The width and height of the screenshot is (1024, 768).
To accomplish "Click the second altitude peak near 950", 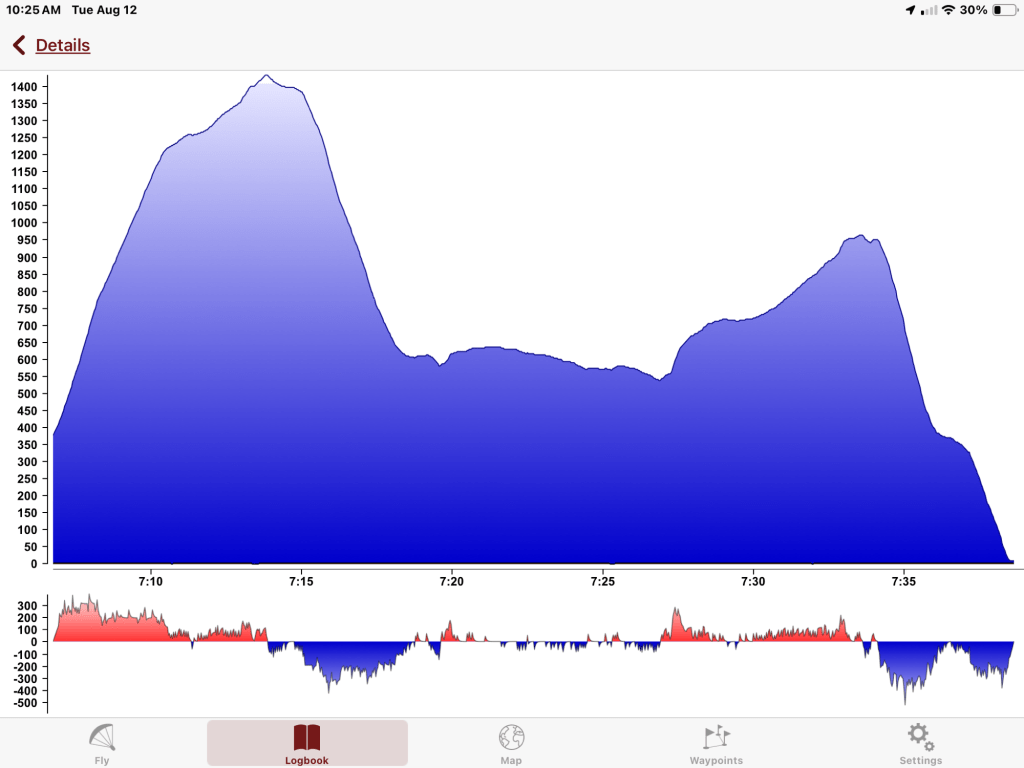I will pos(860,237).
